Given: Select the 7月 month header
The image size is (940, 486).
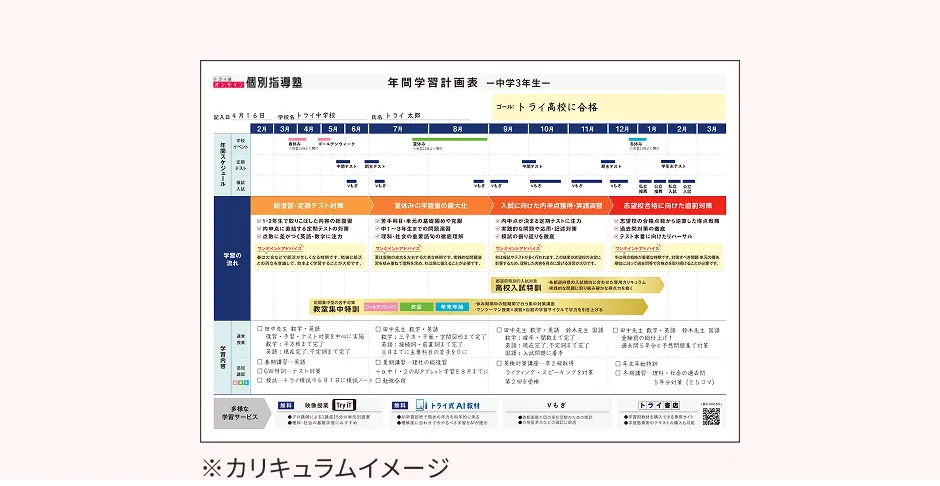Looking at the screenshot, I should (x=398, y=129).
